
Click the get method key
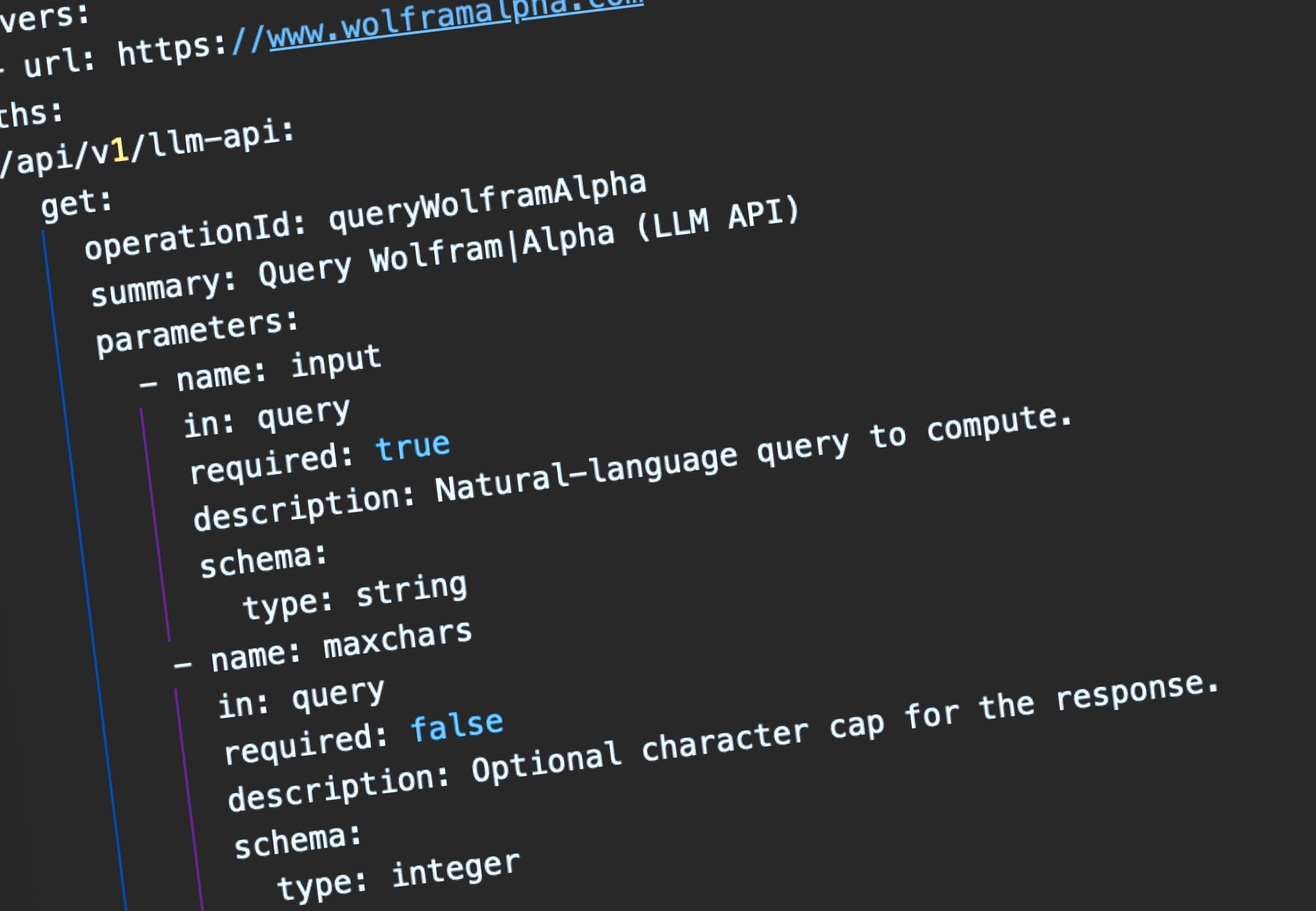tap(75, 204)
